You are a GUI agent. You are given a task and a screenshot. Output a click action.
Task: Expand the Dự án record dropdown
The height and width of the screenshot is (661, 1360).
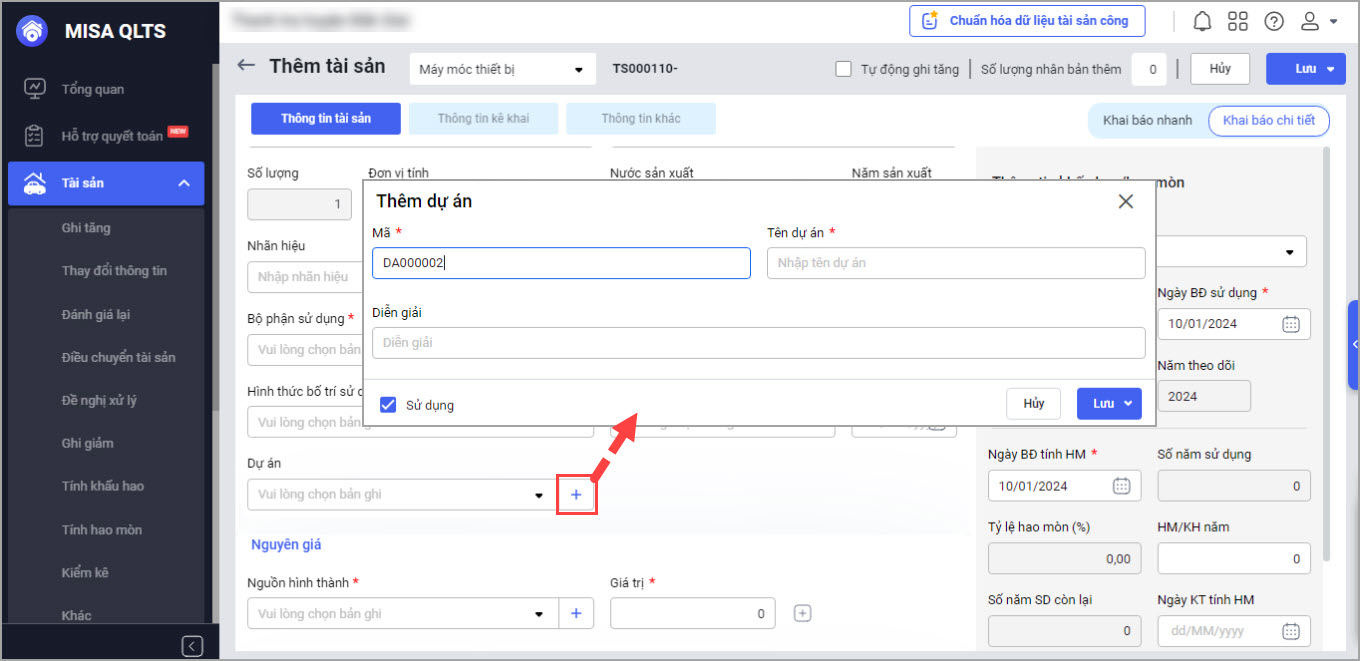[540, 495]
